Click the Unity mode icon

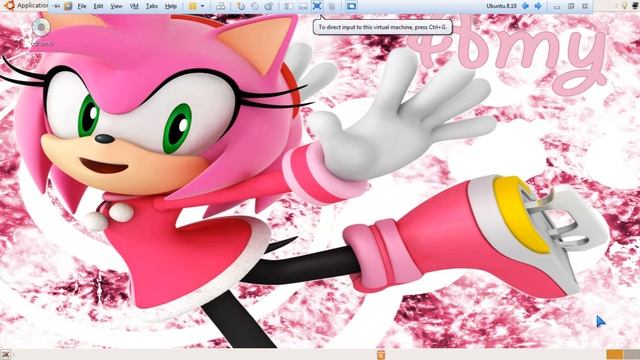tap(331, 6)
